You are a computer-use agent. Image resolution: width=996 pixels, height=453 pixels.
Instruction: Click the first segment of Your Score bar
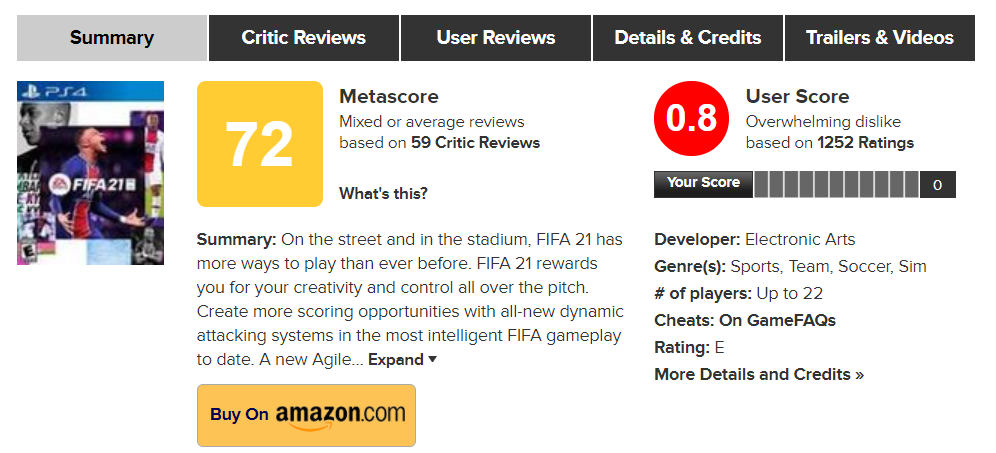762,184
